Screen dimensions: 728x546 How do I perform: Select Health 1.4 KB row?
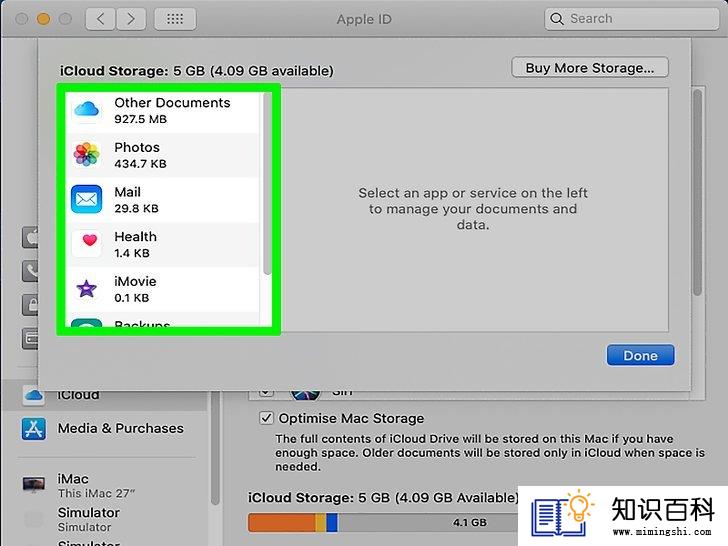click(162, 244)
